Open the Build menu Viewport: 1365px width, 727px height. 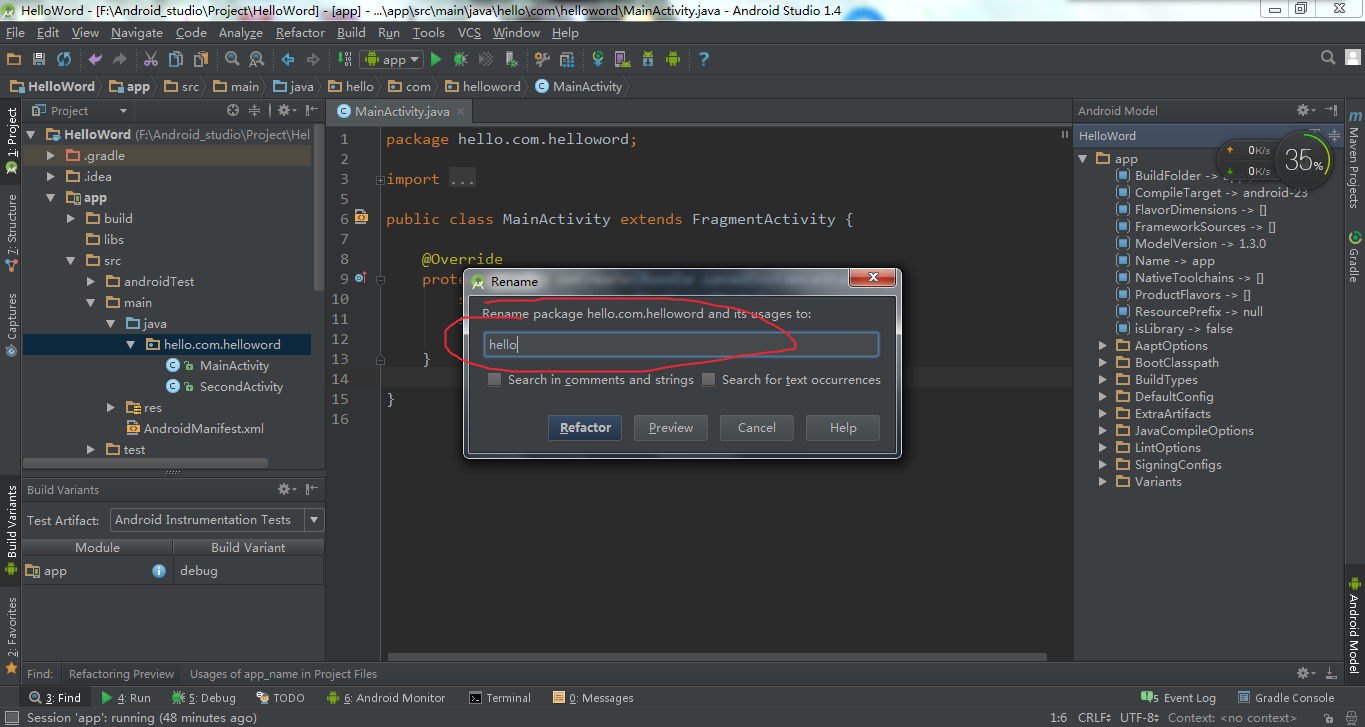click(x=351, y=33)
